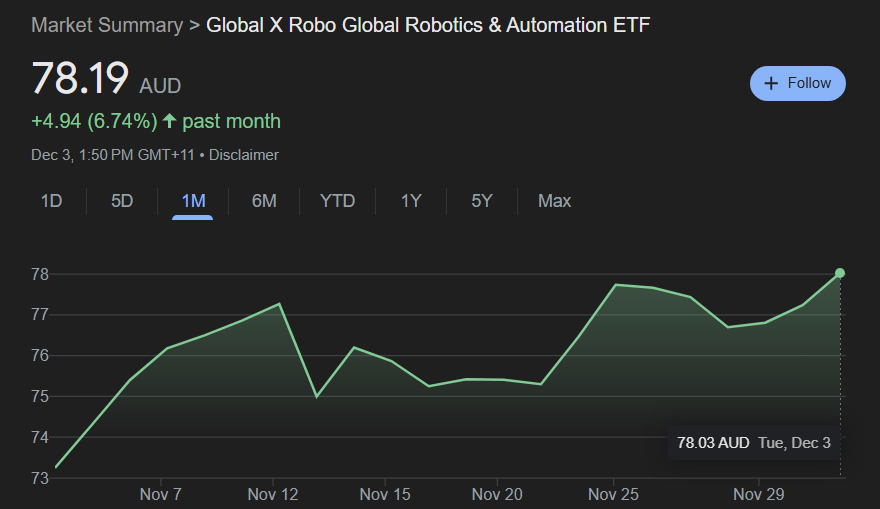Switch to the 6M time range tab
The width and height of the screenshot is (880, 509).
click(264, 201)
